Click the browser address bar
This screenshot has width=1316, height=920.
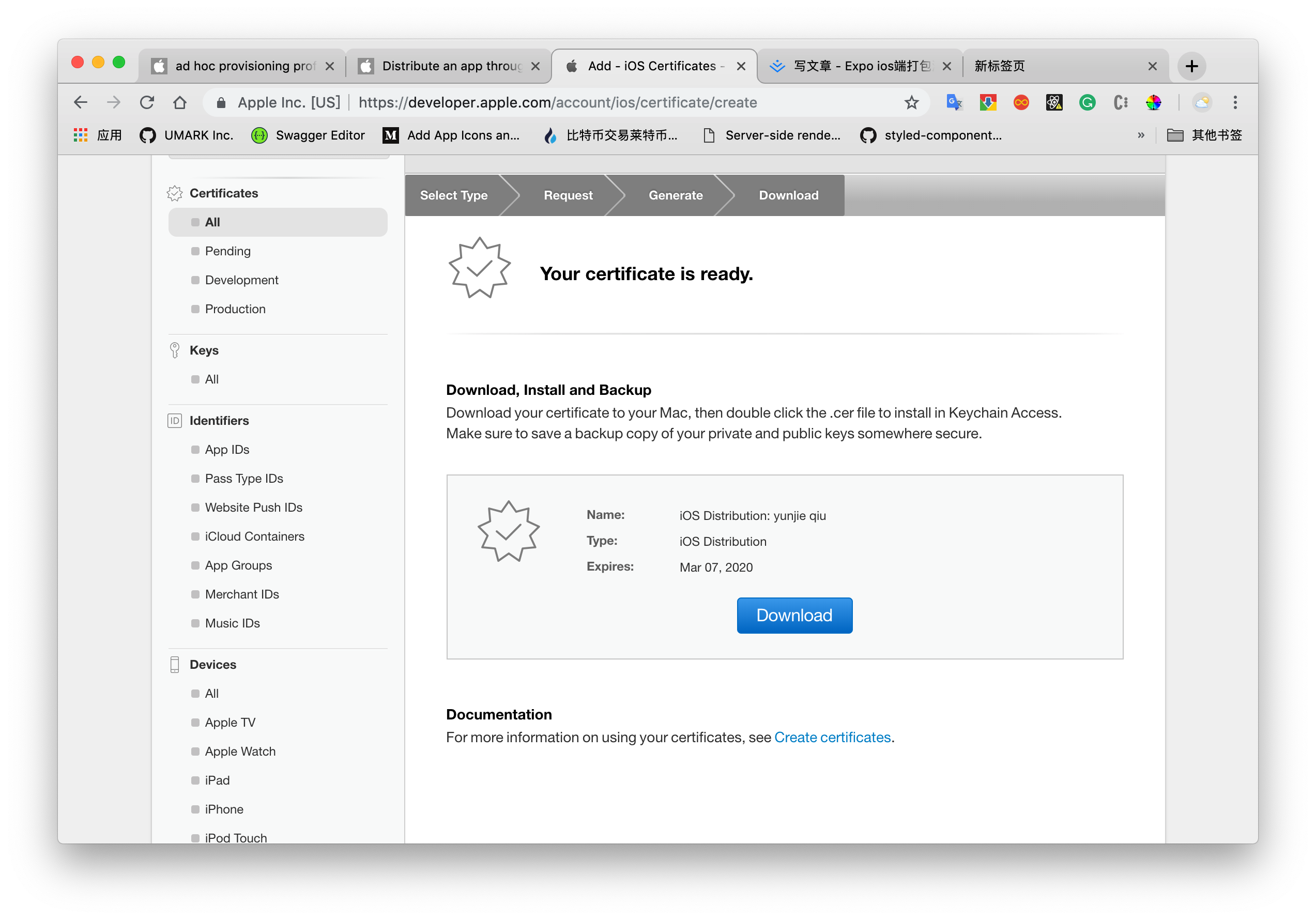click(556, 103)
